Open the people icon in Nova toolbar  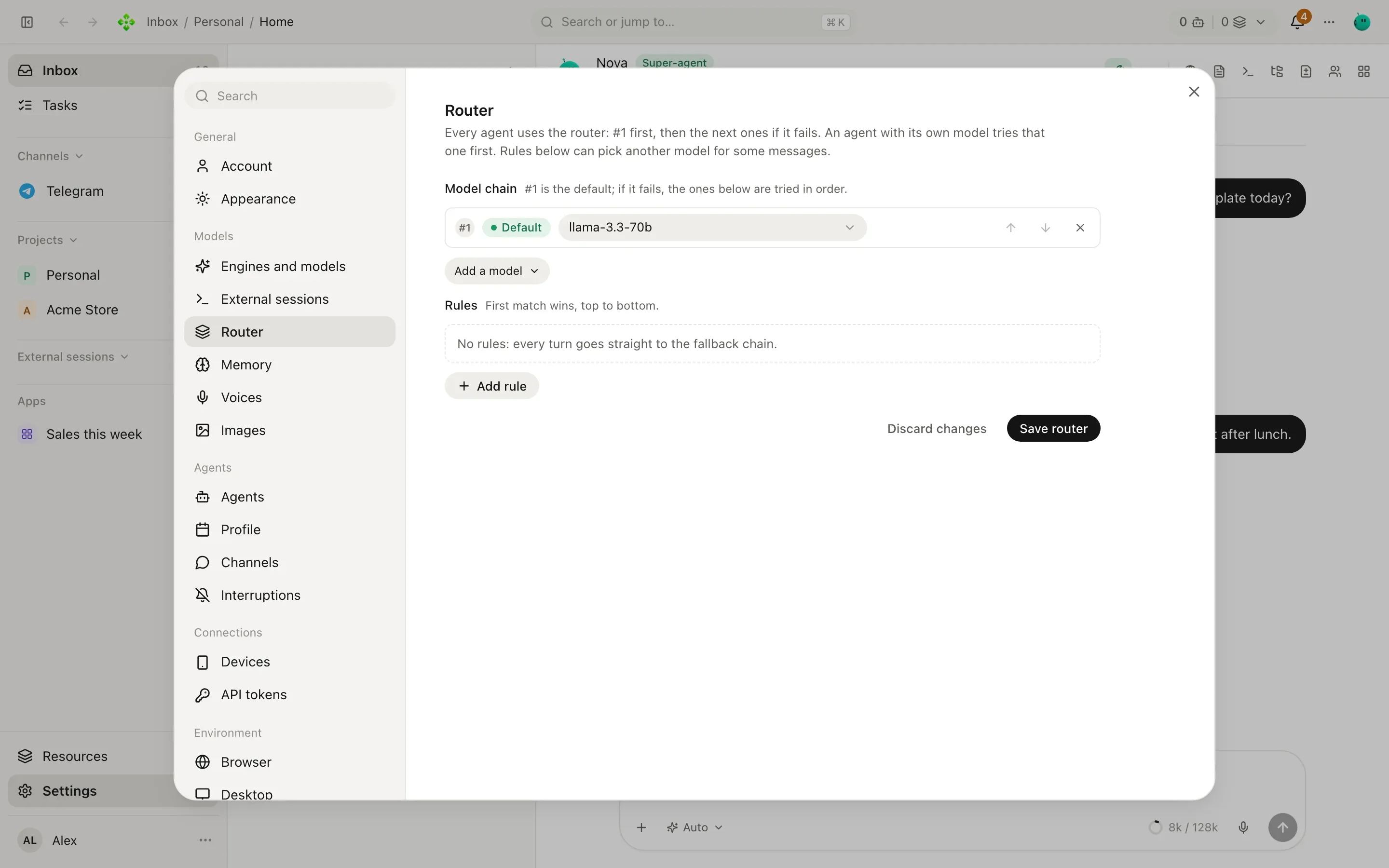(1335, 71)
